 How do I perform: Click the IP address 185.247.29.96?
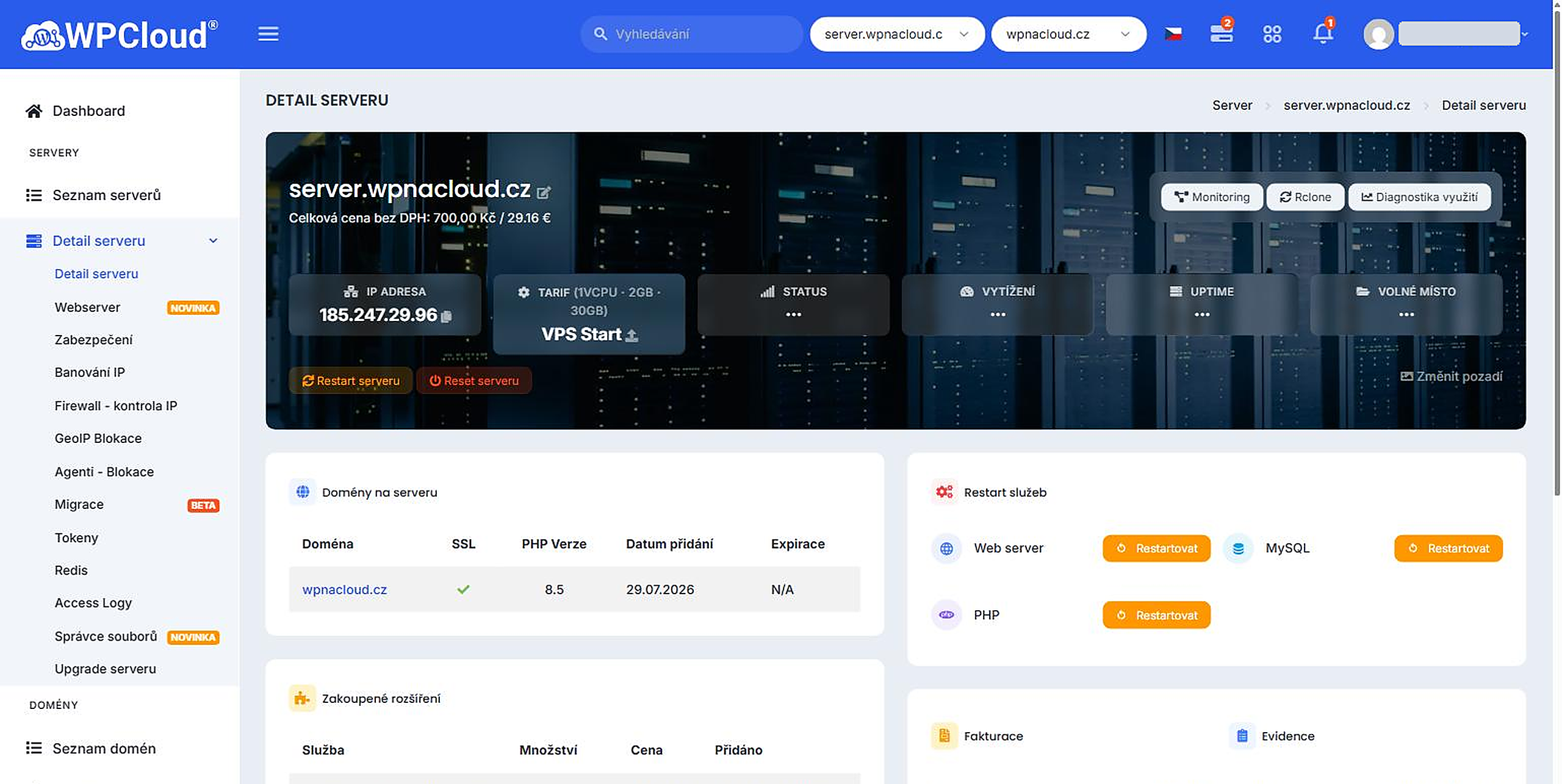pyautogui.click(x=378, y=315)
